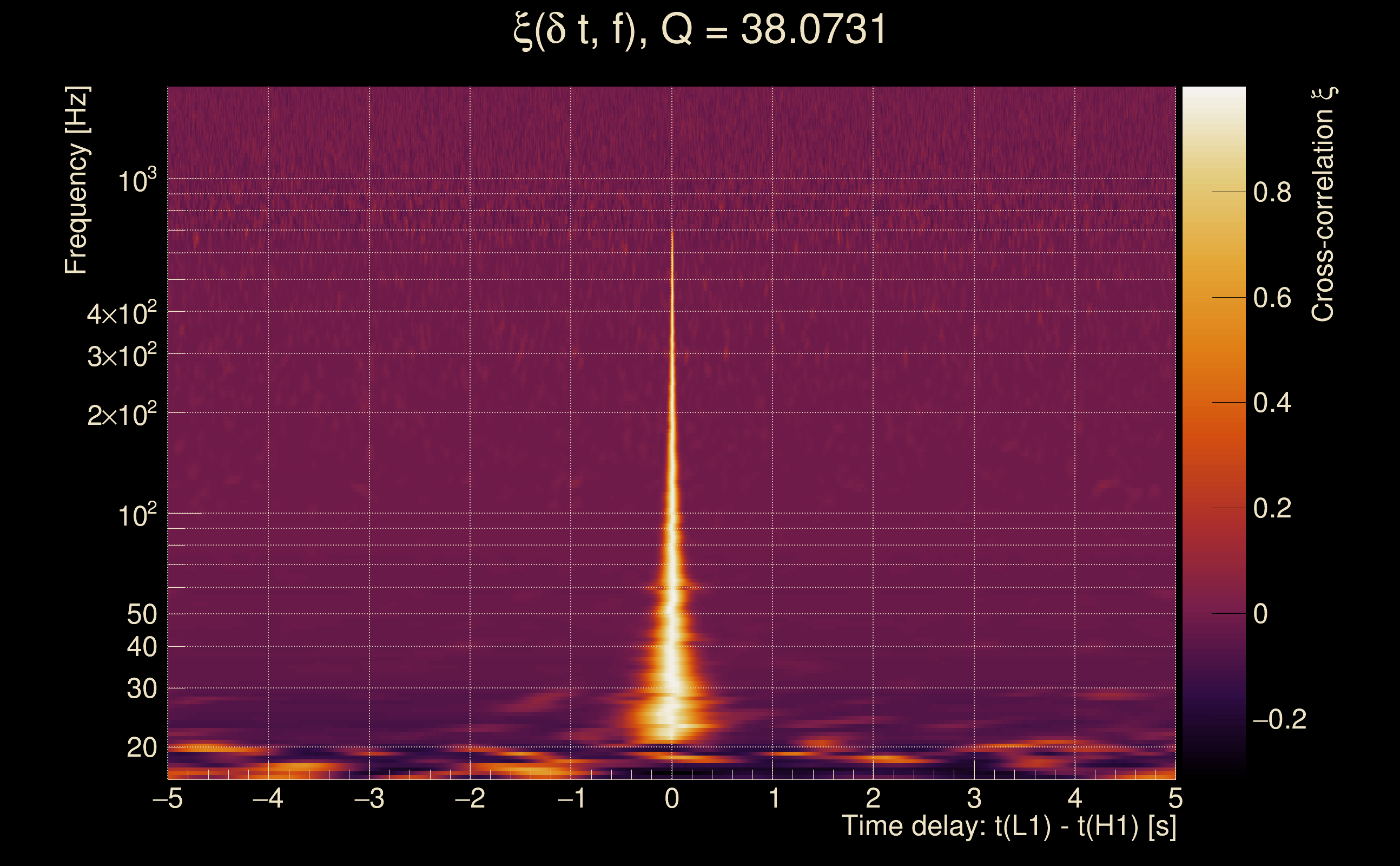This screenshot has height=866, width=1400.
Task: Click the 0.6 tick label on the colorbar
Action: coord(1272,298)
